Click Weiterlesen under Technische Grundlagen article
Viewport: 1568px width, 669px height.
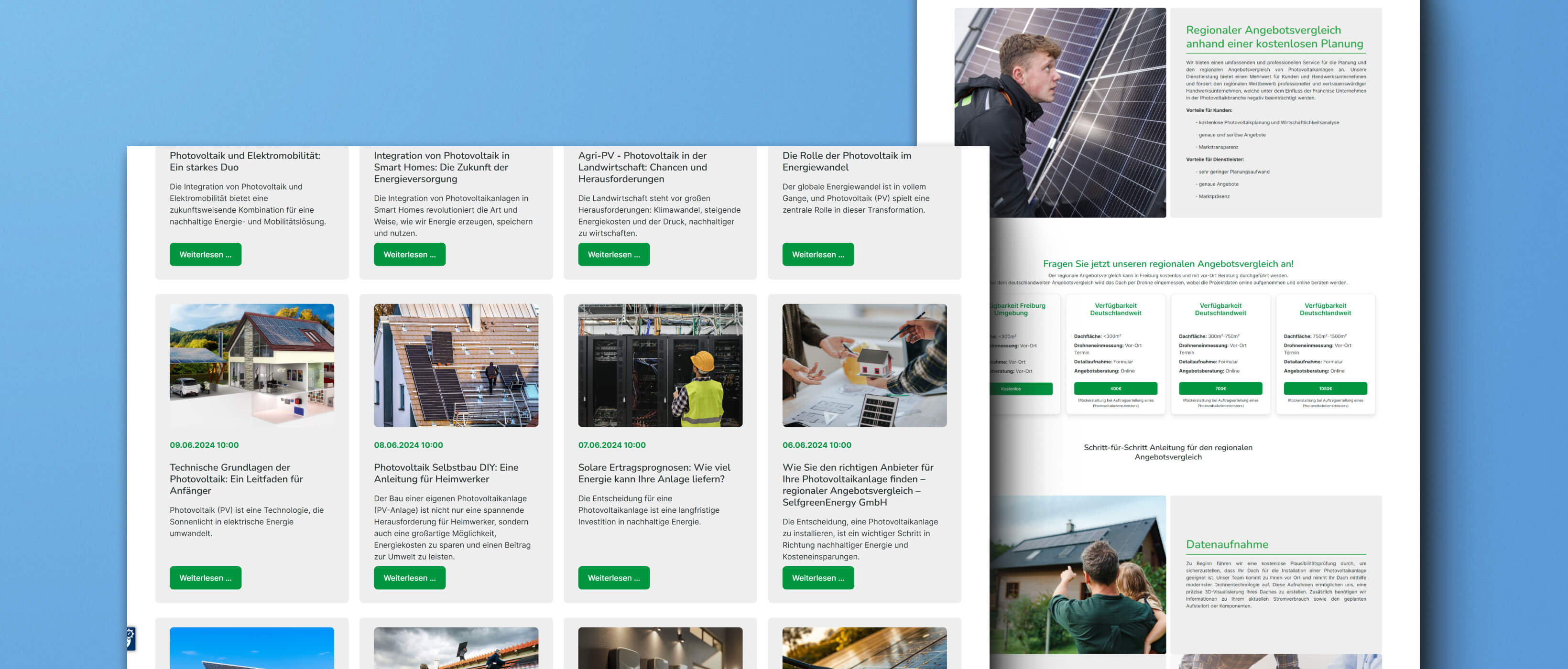(x=205, y=578)
